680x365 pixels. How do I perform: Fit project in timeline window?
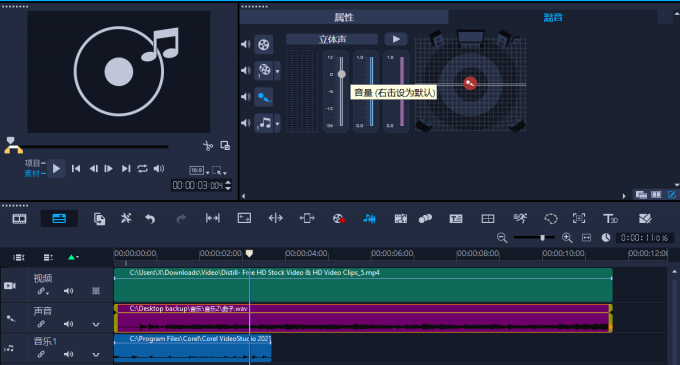pos(586,238)
